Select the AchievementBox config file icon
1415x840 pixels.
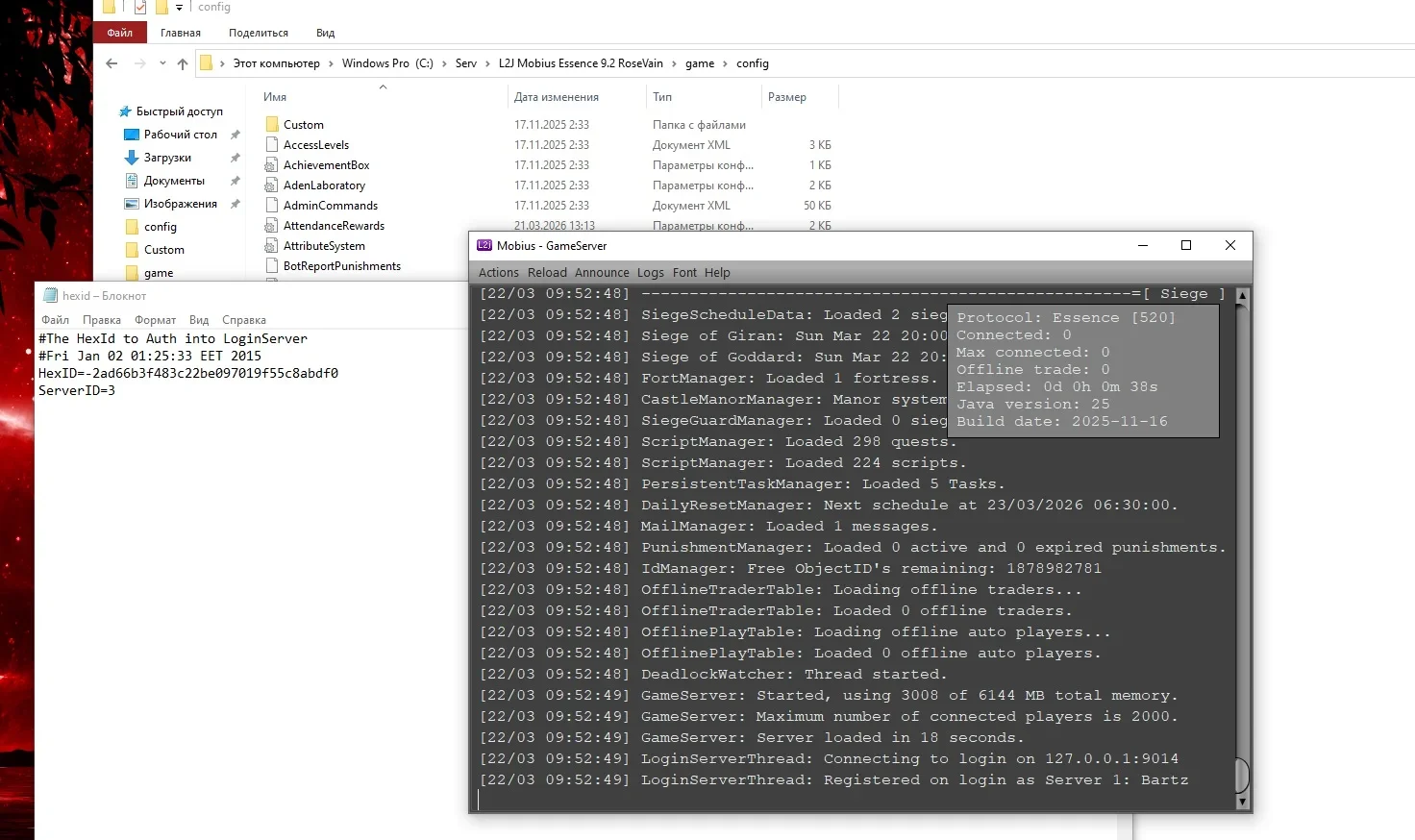(272, 165)
